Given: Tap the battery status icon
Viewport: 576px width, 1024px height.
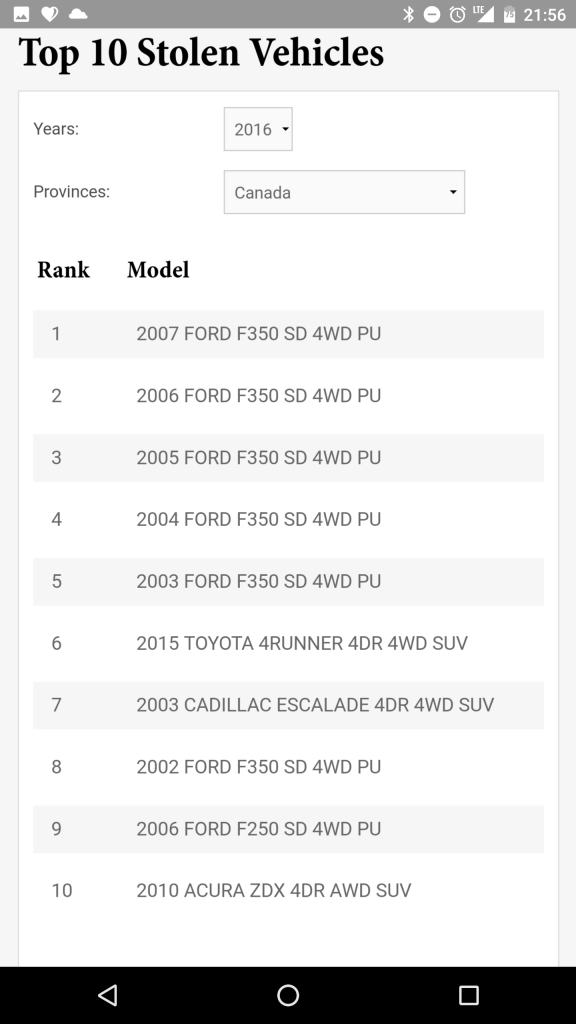Looking at the screenshot, I should click(509, 14).
